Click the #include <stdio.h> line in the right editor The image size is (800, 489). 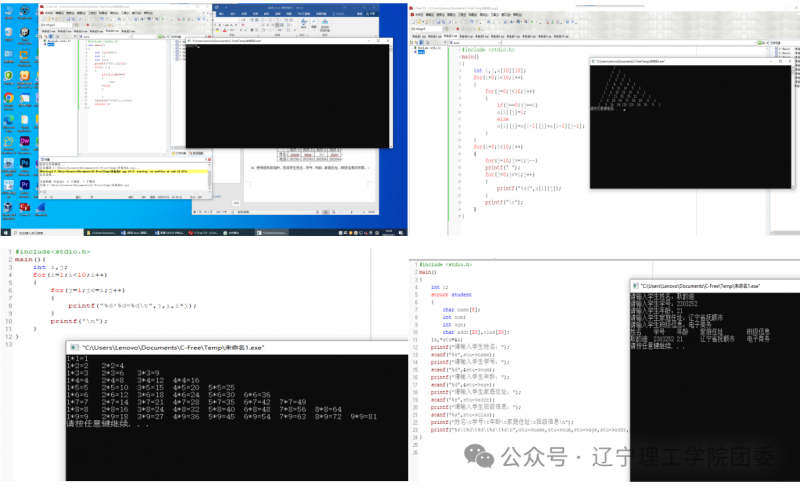(x=488, y=50)
